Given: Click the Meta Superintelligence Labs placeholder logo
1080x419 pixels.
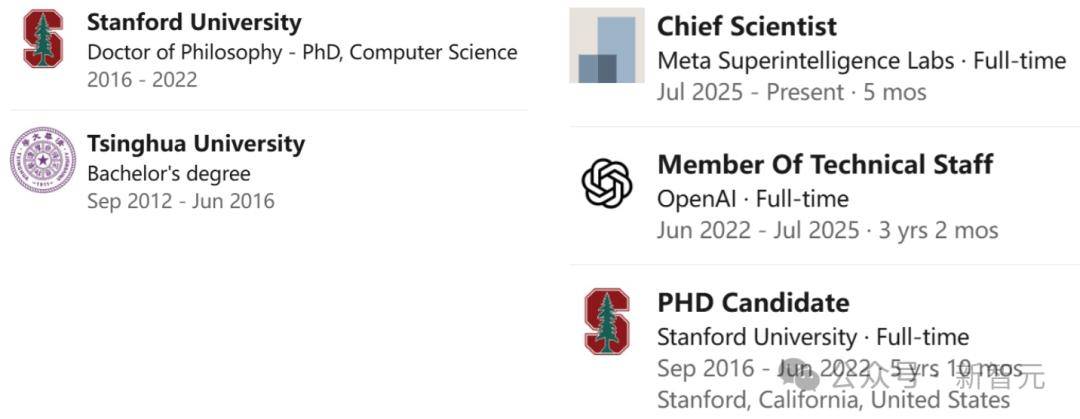Looking at the screenshot, I should (607, 46).
